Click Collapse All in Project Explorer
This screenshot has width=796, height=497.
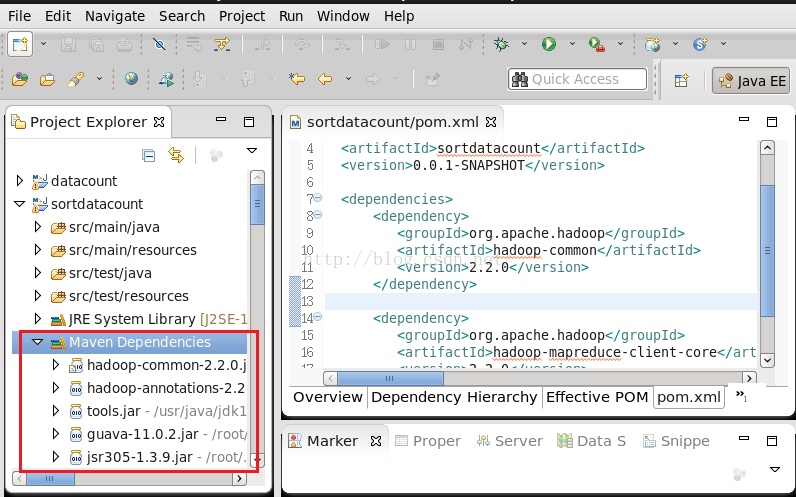coord(149,155)
